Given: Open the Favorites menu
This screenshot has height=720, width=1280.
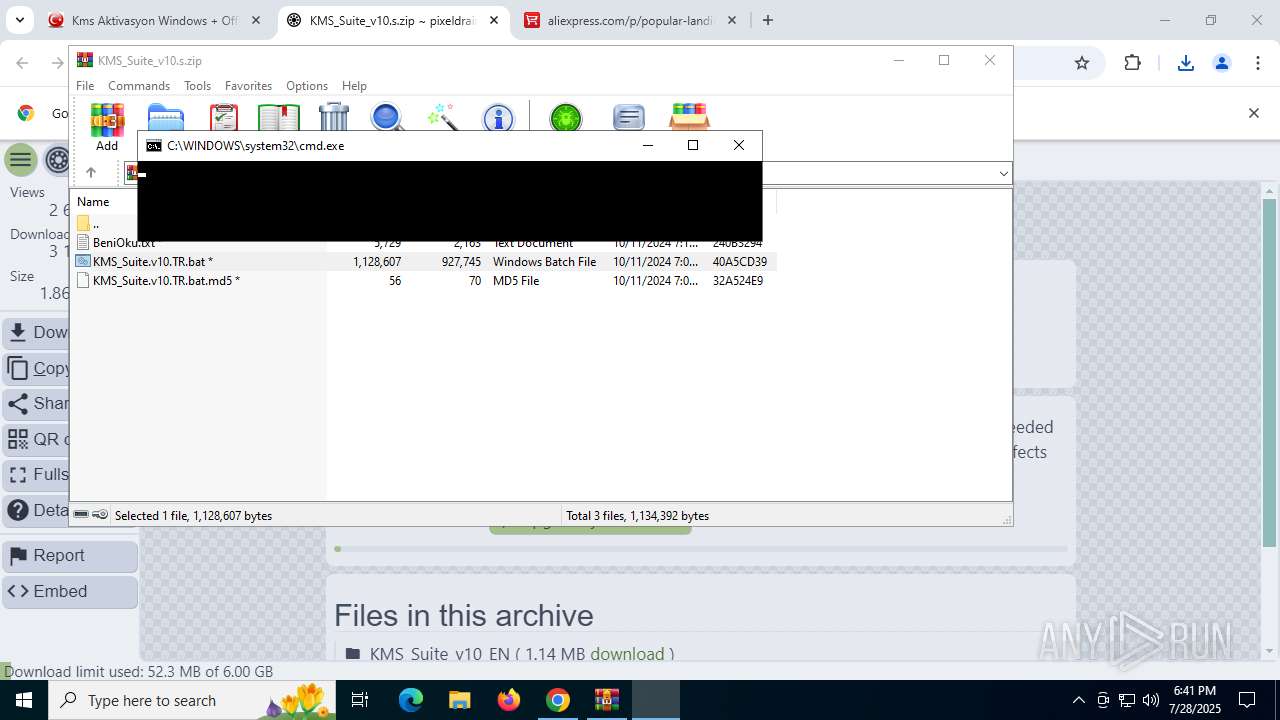Looking at the screenshot, I should click(248, 86).
